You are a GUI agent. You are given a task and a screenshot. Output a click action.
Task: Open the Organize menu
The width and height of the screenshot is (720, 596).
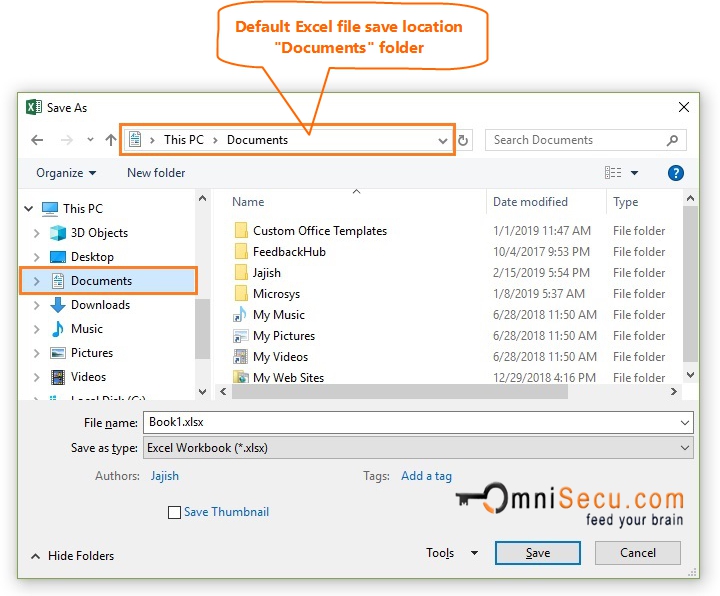pos(66,173)
